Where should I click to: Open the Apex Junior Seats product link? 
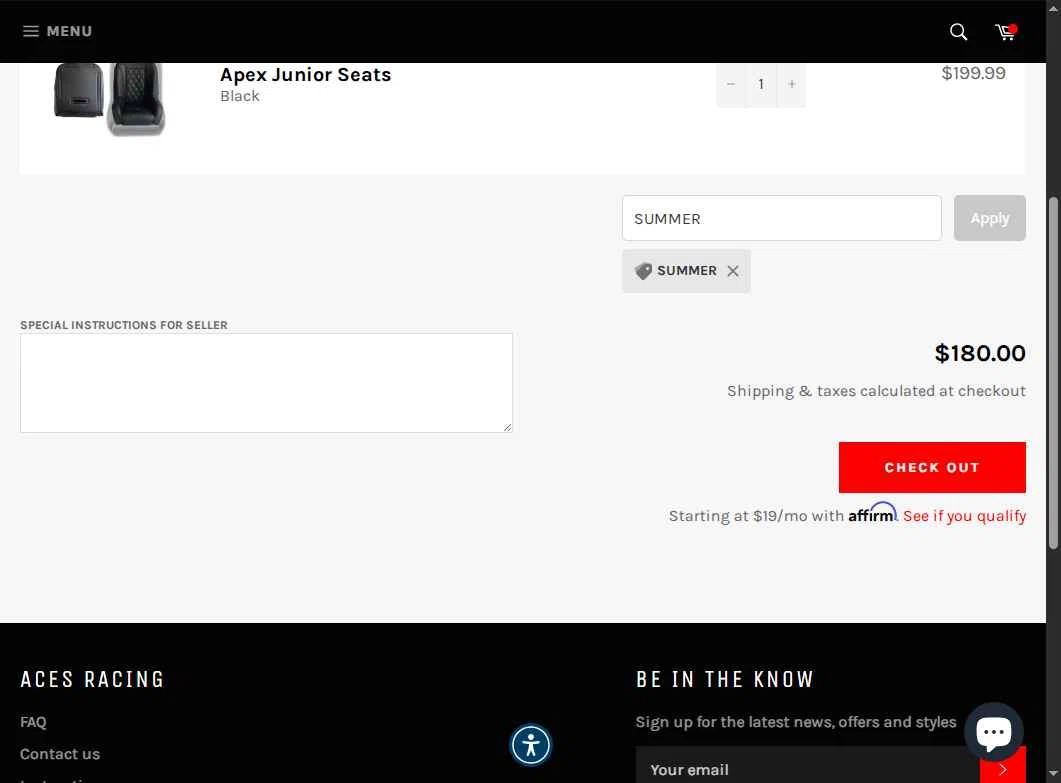[305, 74]
